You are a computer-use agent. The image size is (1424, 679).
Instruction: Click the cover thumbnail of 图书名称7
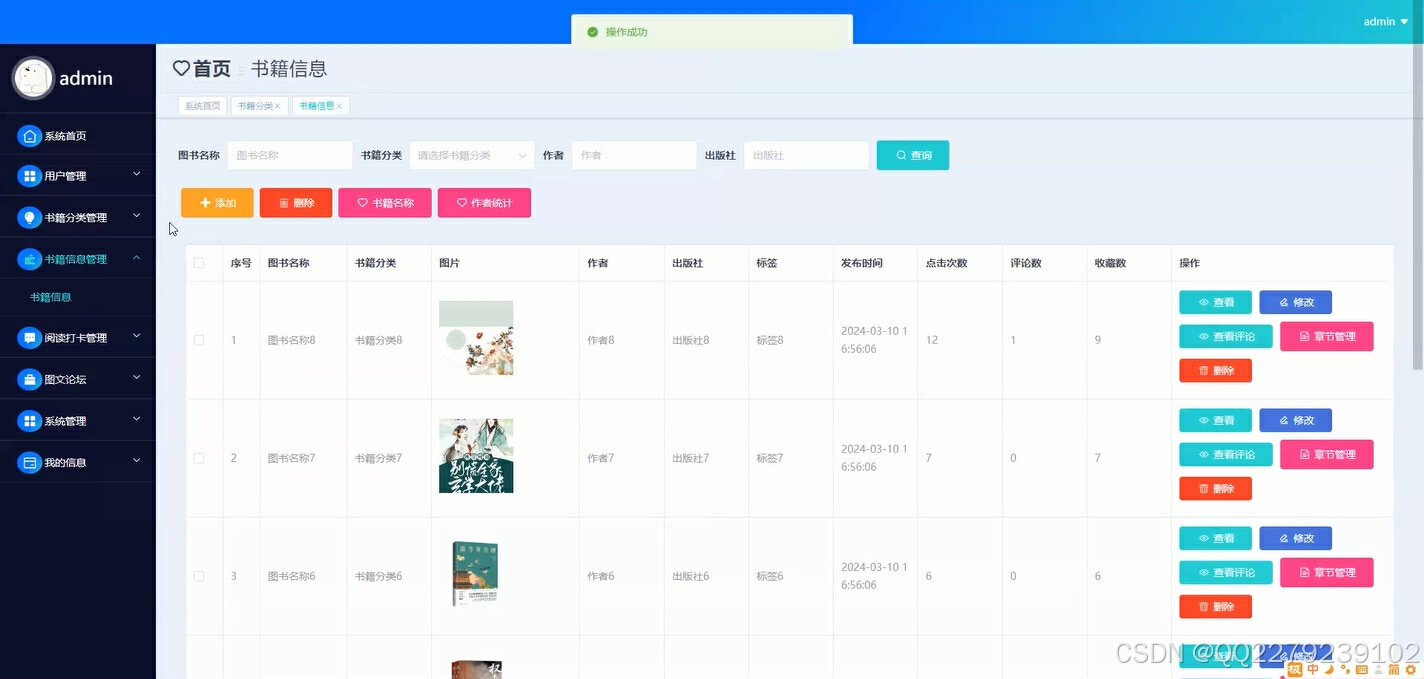[x=476, y=457]
